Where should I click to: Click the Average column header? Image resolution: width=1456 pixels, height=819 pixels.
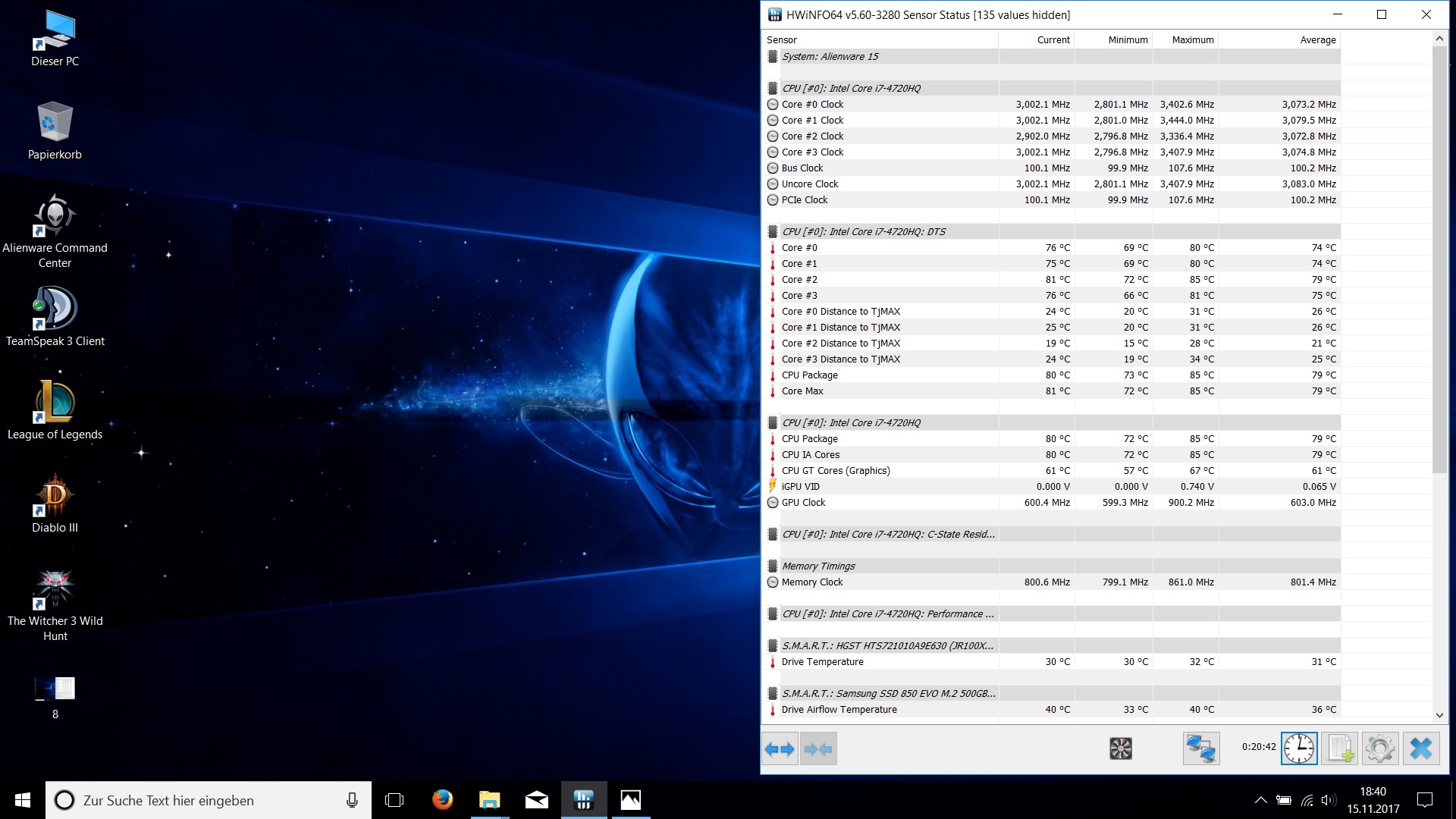pos(1317,40)
